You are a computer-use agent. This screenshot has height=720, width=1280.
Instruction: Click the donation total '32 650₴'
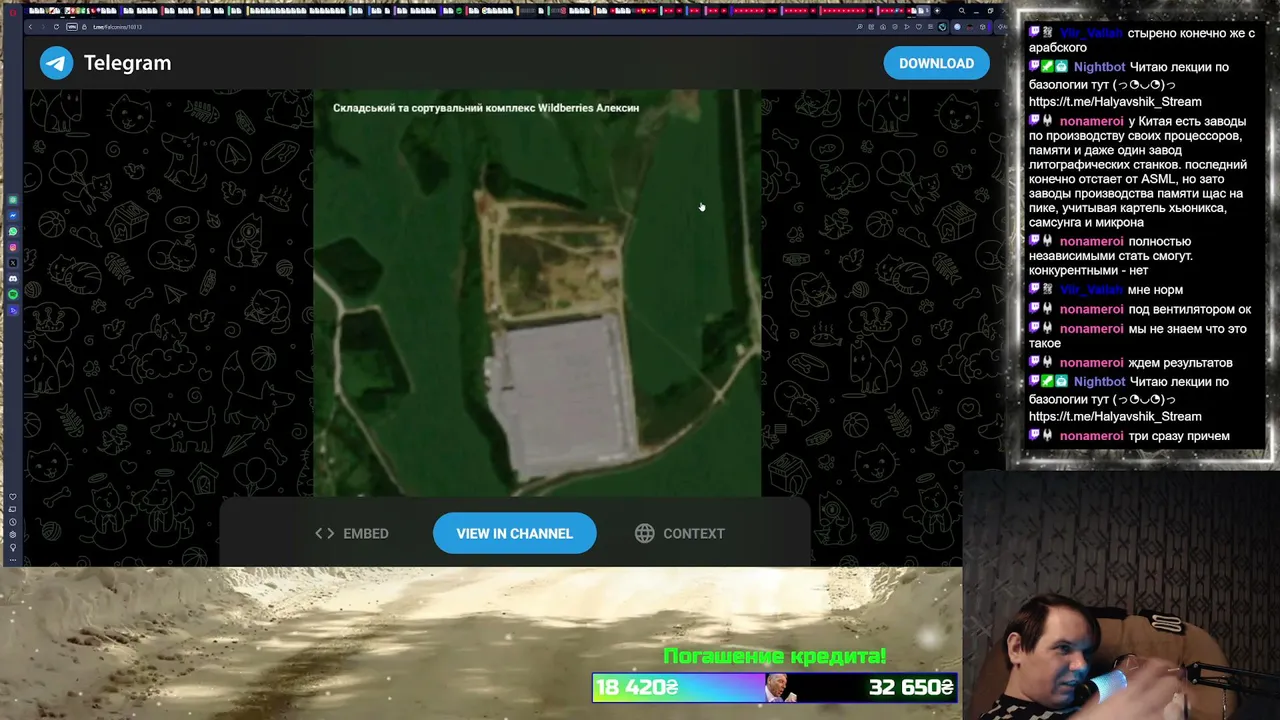pyautogui.click(x=911, y=687)
